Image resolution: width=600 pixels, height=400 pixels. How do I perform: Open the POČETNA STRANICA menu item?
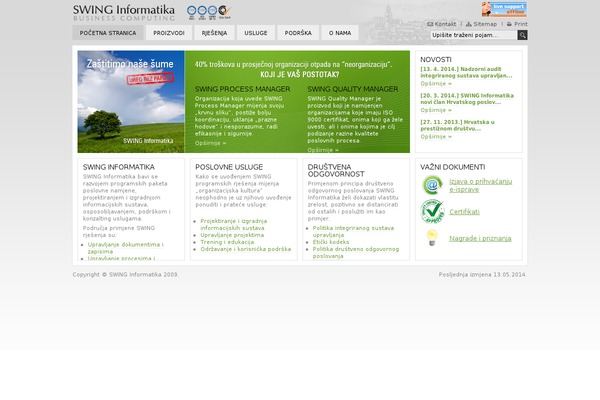(x=108, y=33)
